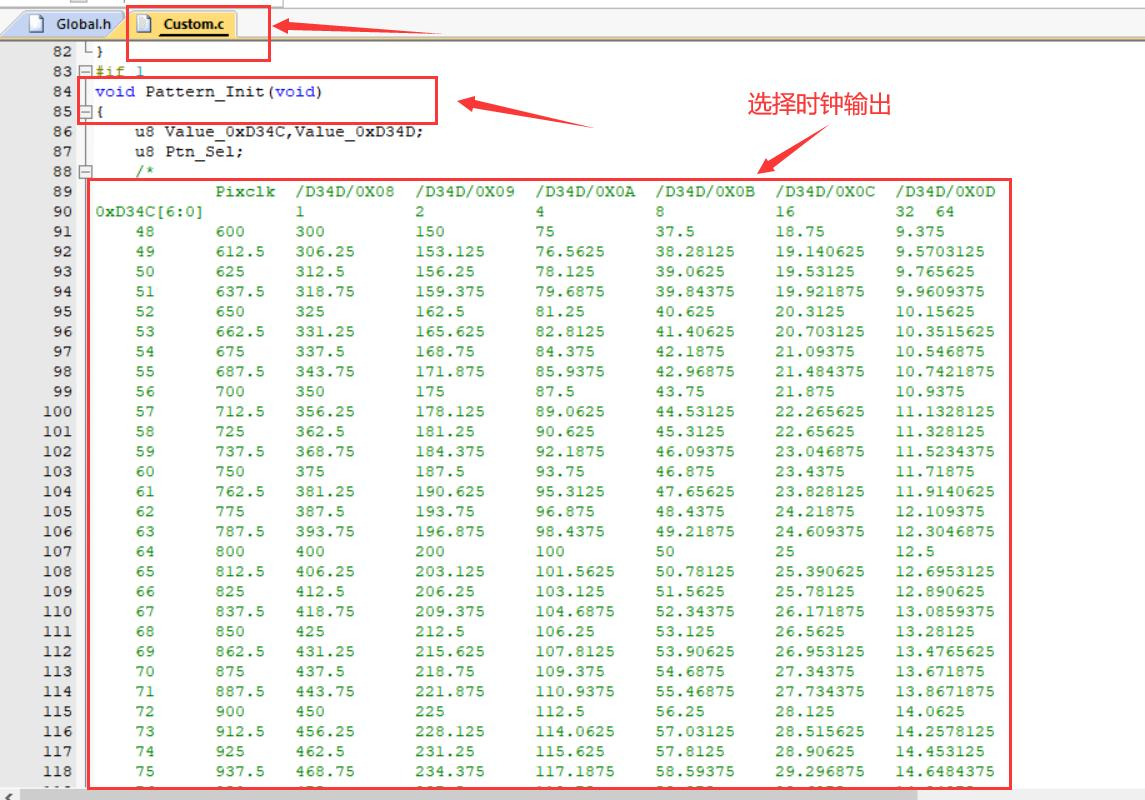Click the value '112.5' on line 115
1145x800 pixels.
[560, 712]
